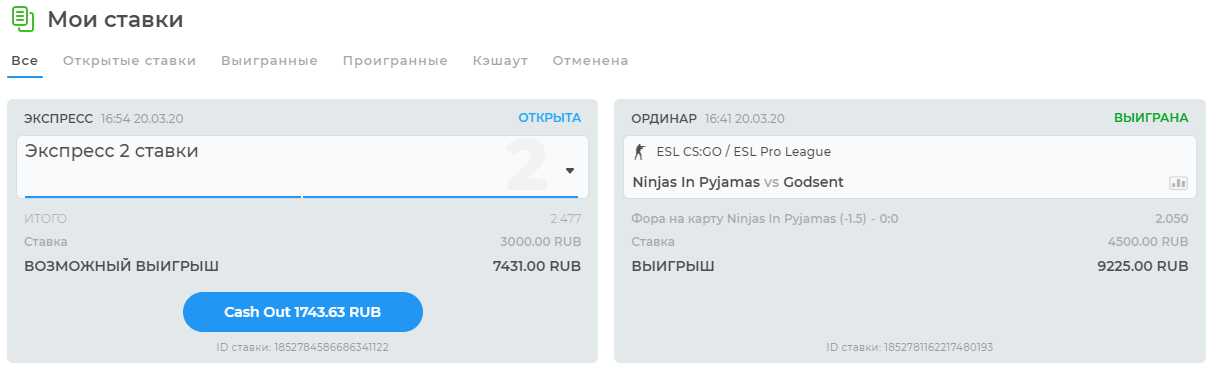Switch to the Все tab
The image size is (1222, 378).
coord(25,61)
